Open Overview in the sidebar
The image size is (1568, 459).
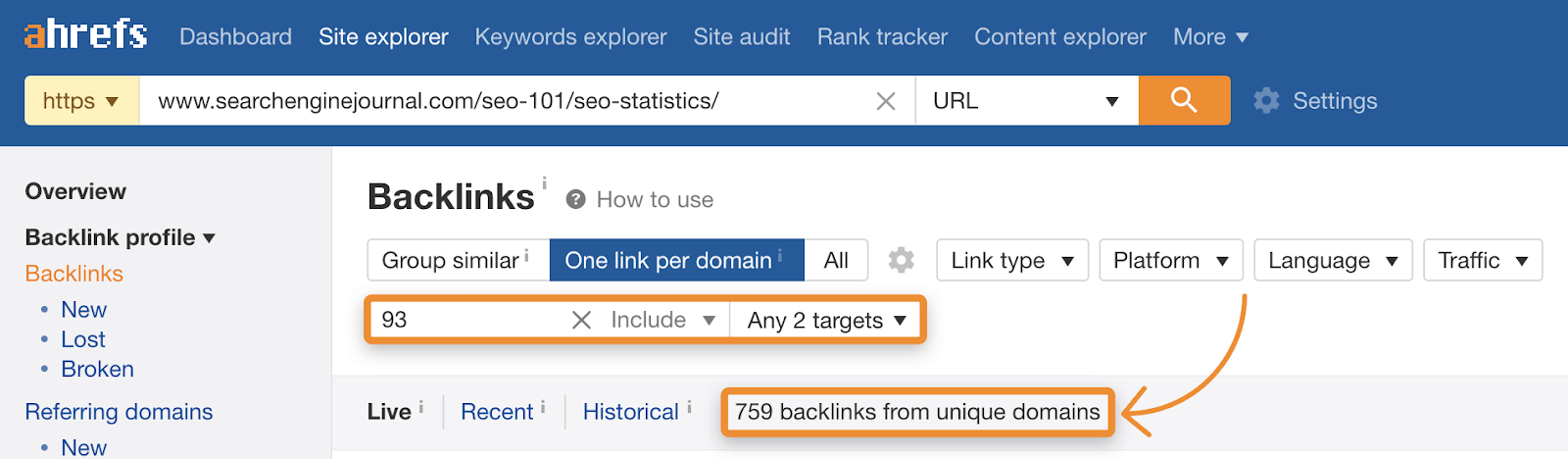point(75,191)
